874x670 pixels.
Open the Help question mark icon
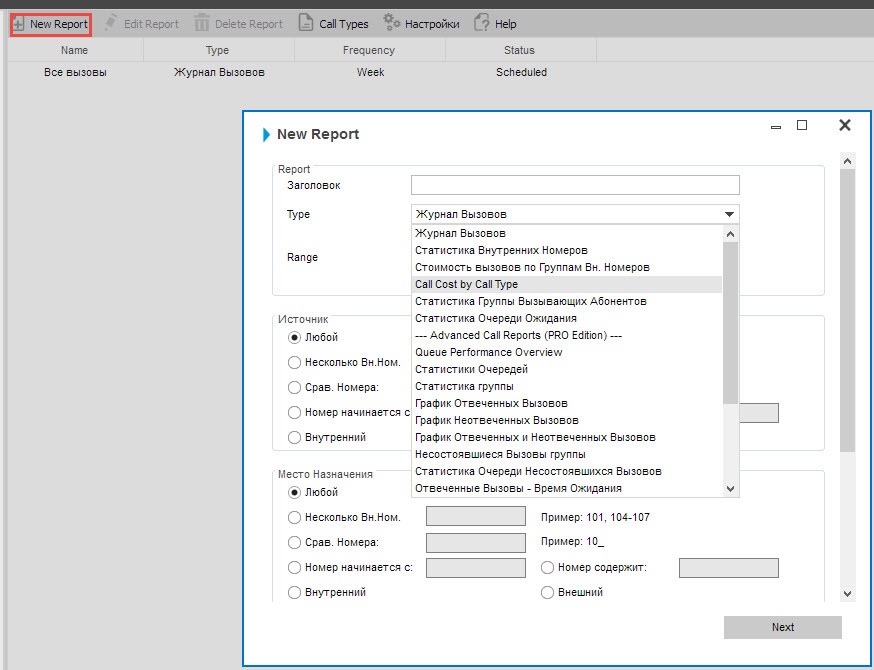coord(482,23)
